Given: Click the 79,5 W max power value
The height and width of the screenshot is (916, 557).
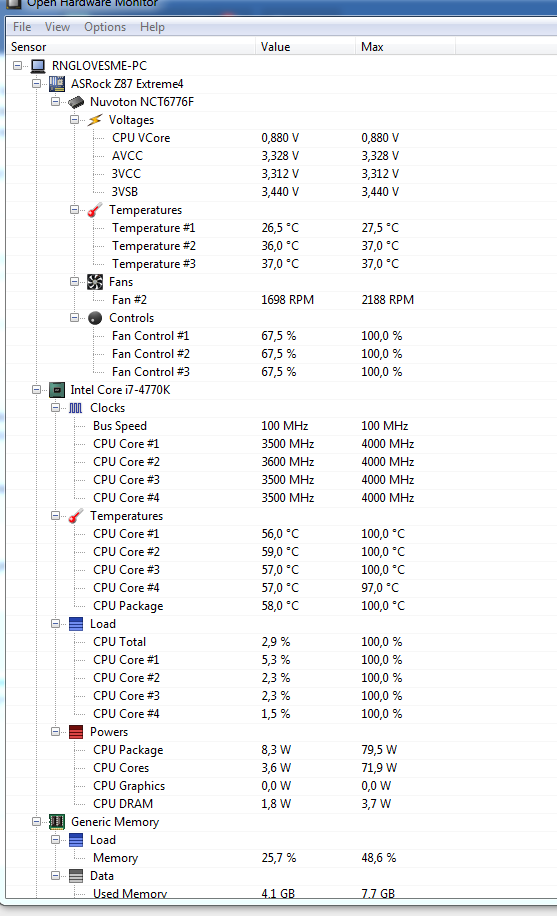Looking at the screenshot, I should pos(379,750).
